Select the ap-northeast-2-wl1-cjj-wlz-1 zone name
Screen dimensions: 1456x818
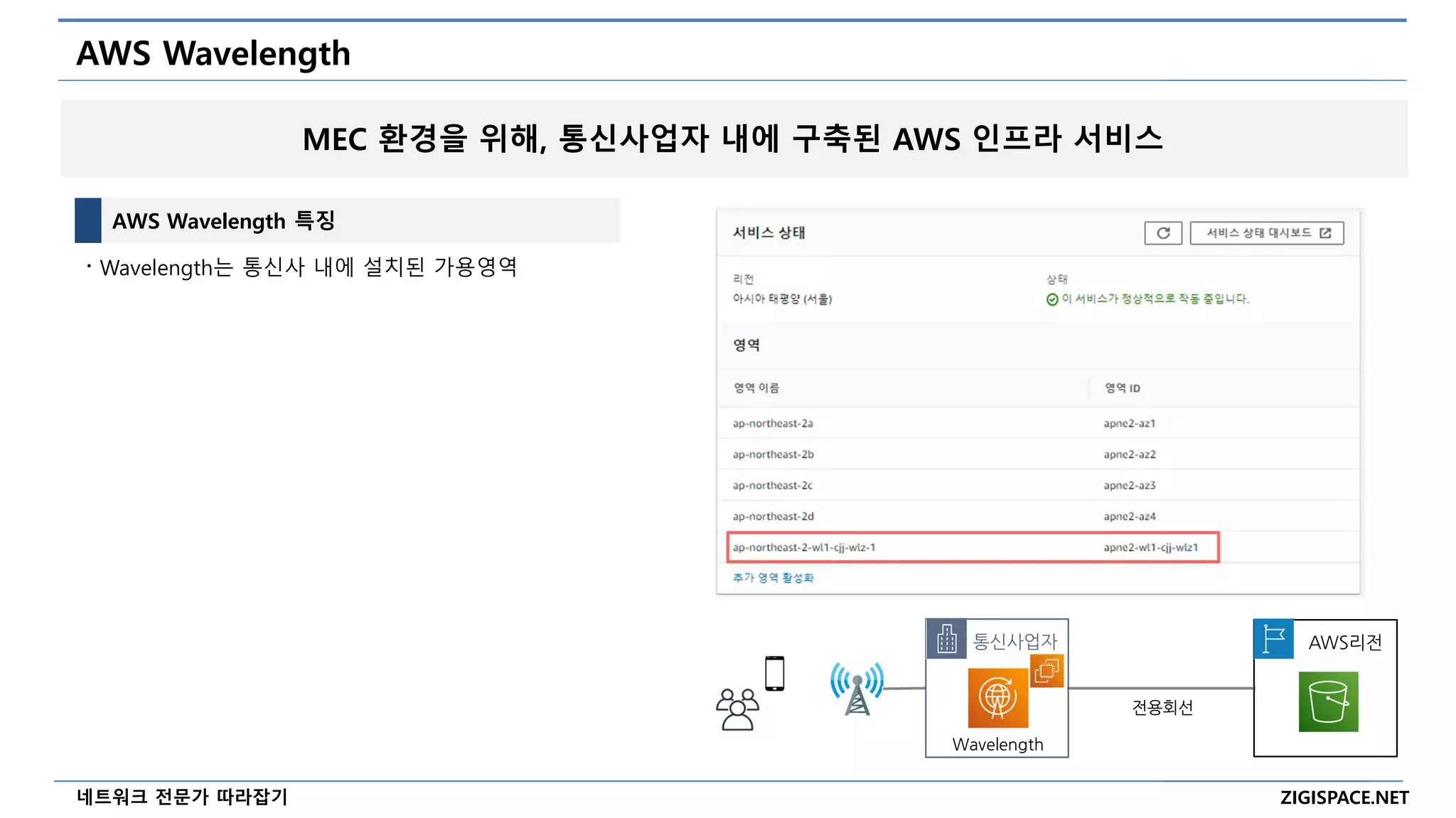point(804,547)
